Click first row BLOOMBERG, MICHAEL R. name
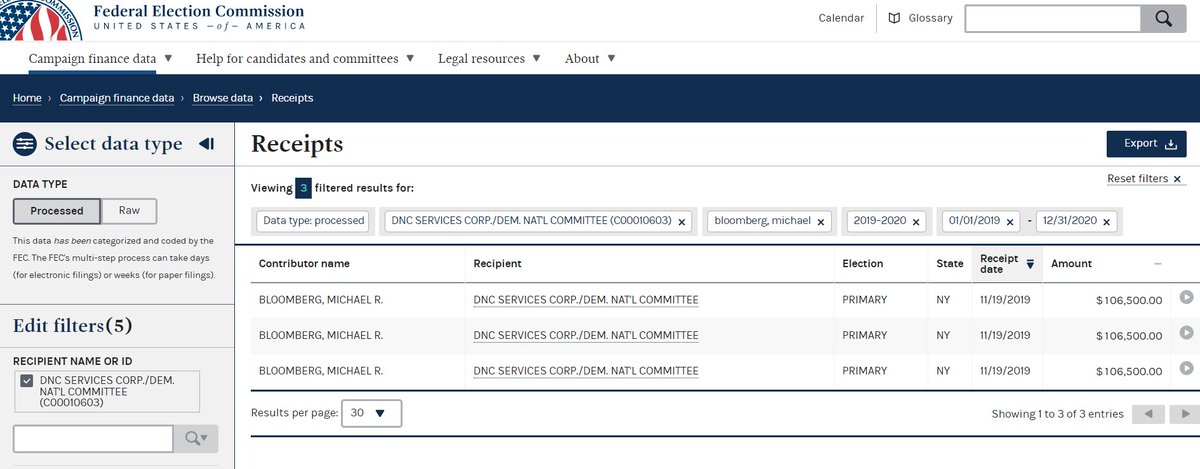 (321, 299)
